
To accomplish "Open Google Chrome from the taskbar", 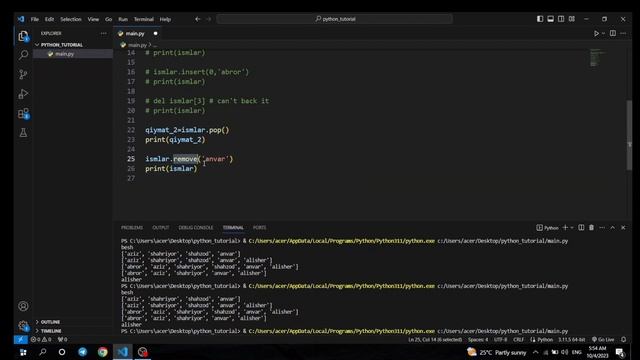I will (x=102, y=352).
